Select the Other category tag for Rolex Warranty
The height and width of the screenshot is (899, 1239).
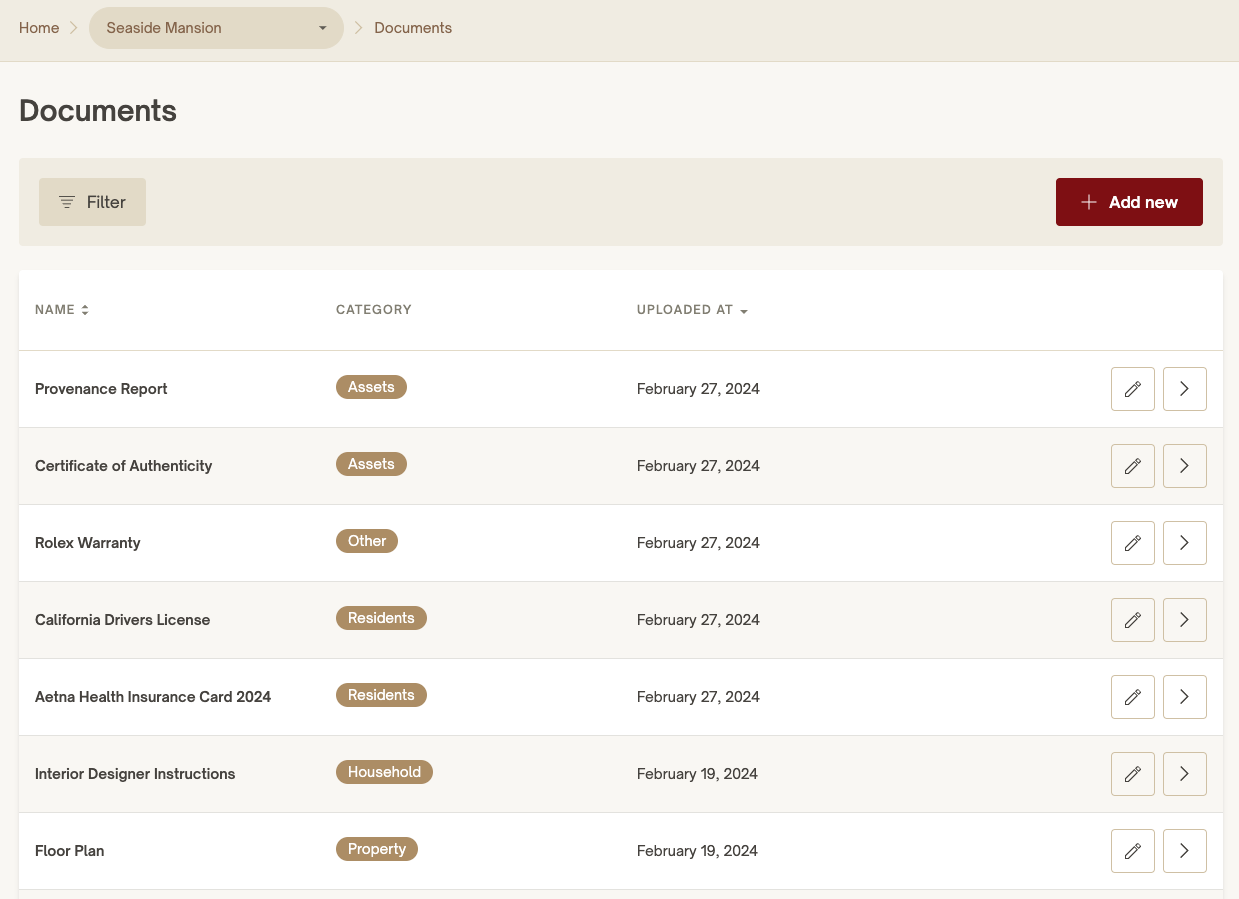(x=367, y=541)
